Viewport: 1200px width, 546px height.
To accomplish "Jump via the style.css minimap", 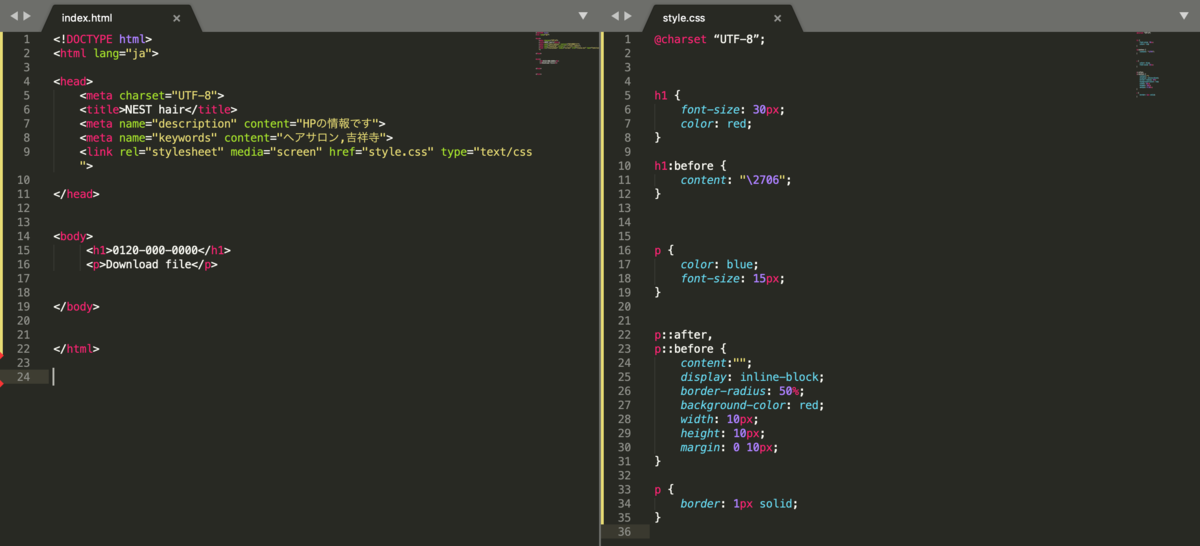I will (x=1150, y=64).
